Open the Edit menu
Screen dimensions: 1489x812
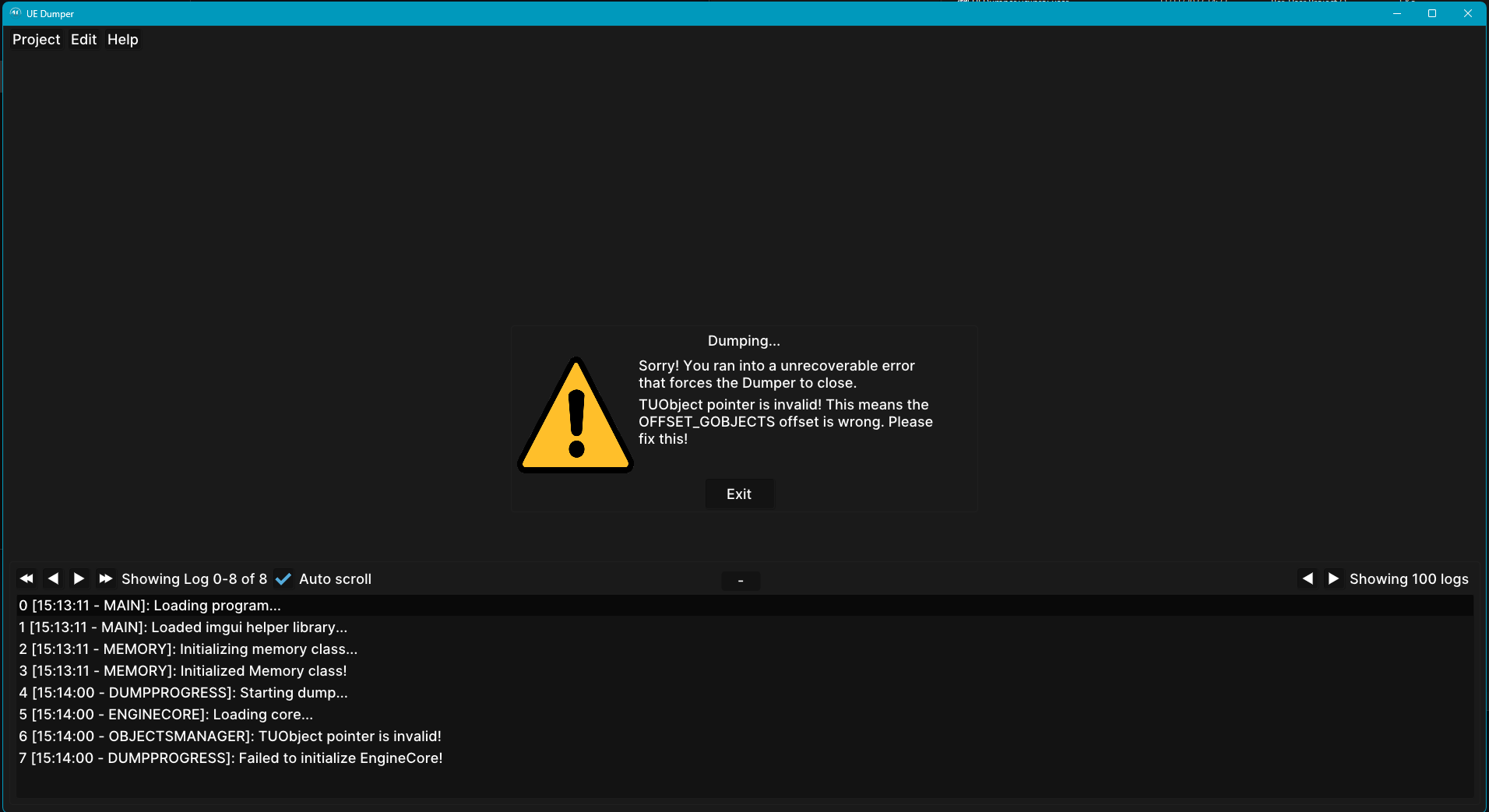coord(83,39)
